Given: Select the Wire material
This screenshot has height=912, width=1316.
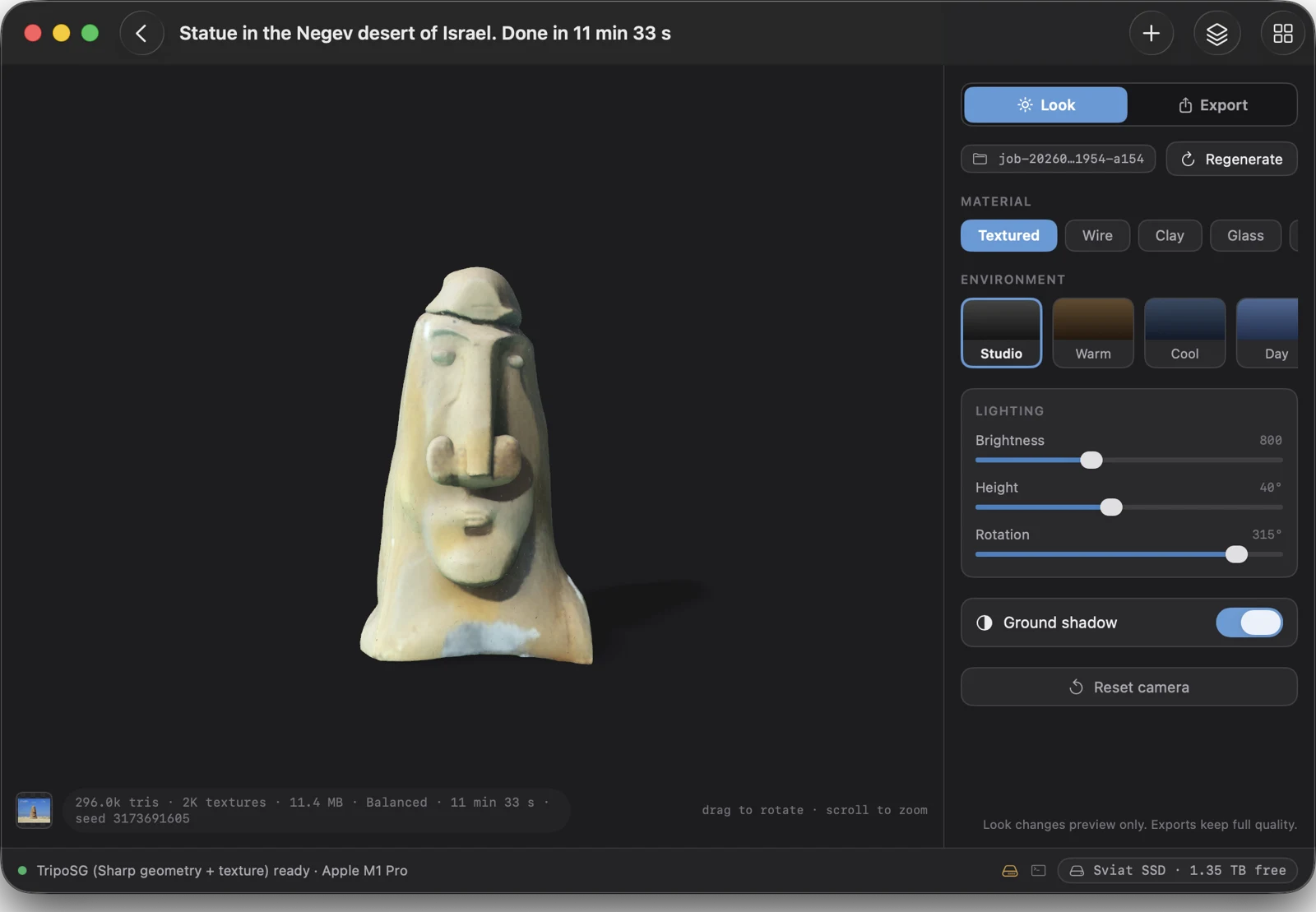Looking at the screenshot, I should point(1097,235).
